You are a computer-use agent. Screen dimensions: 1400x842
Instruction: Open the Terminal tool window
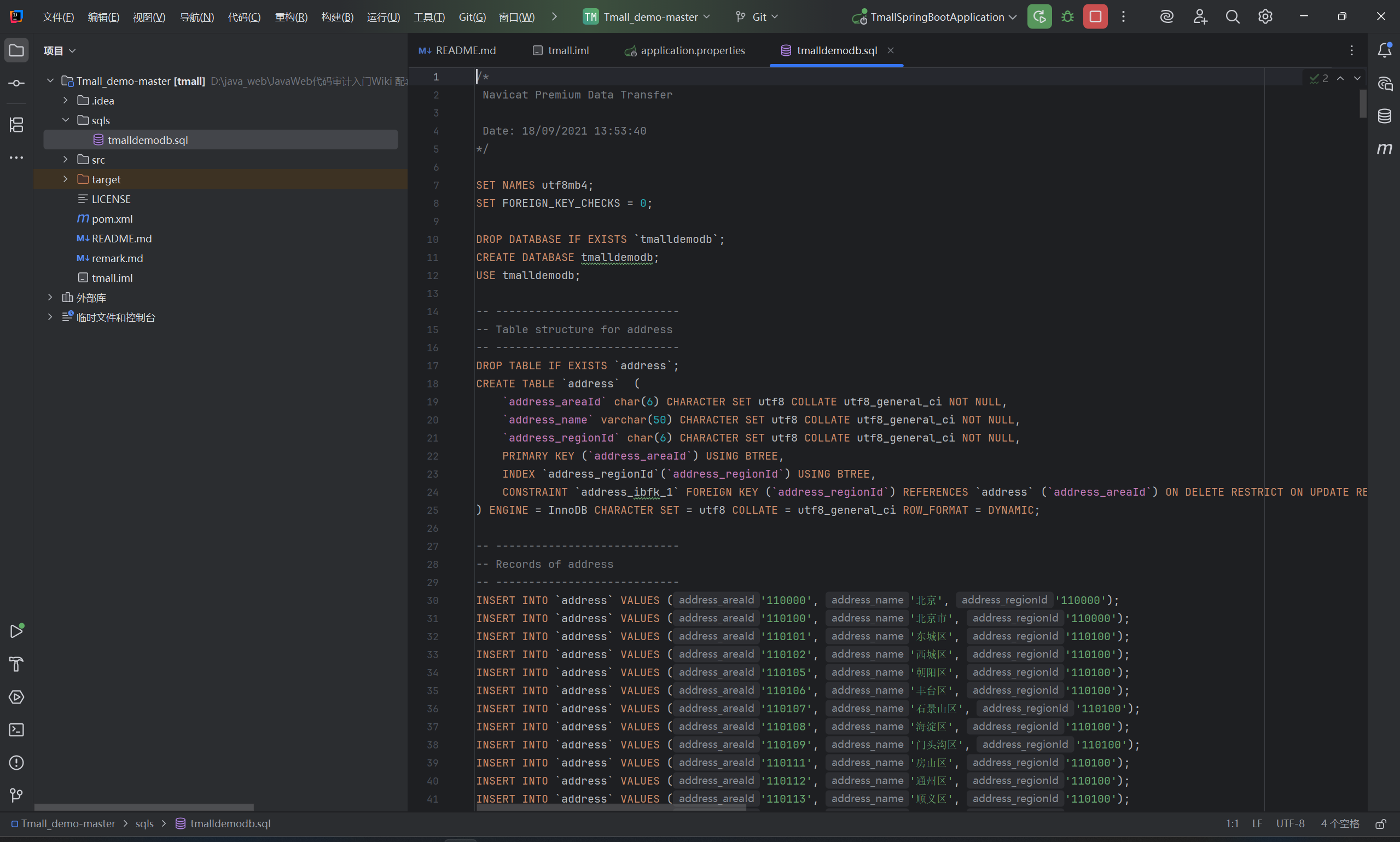click(x=16, y=730)
